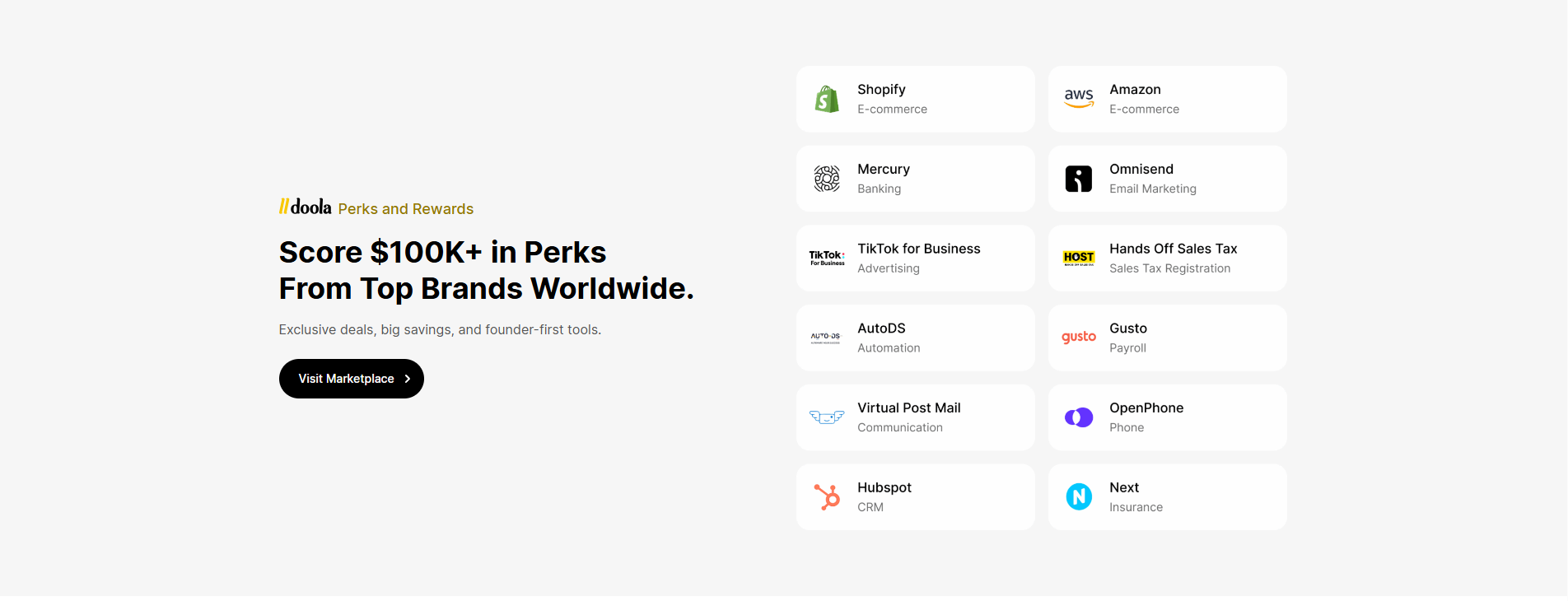Screen dimensions: 1568x601
Task: Click the Hubspot orange logo icon
Action: pyautogui.click(x=827, y=497)
